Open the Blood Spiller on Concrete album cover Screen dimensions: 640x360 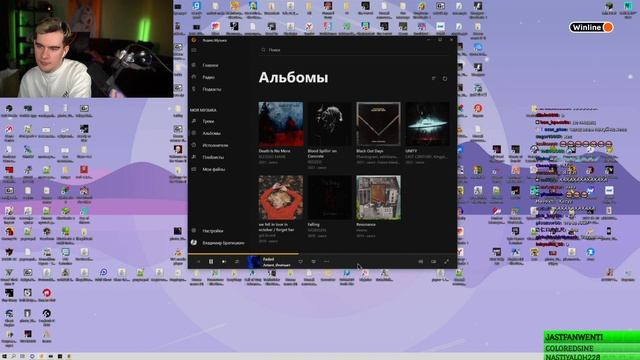(x=329, y=124)
